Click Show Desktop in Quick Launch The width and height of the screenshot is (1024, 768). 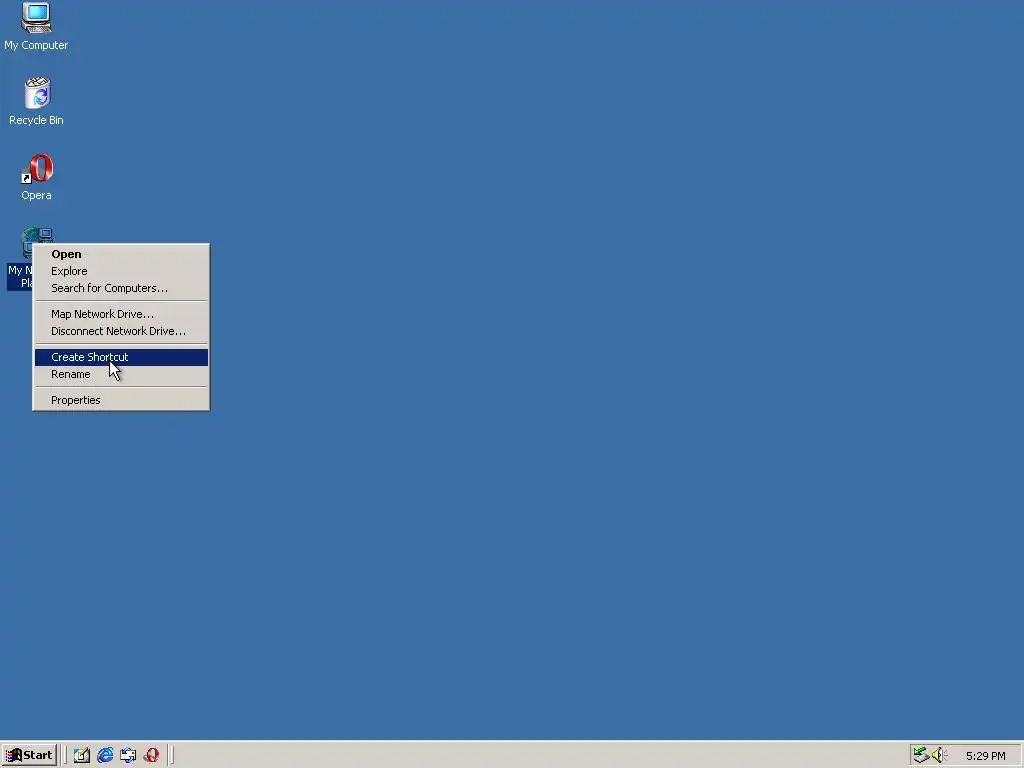click(82, 755)
